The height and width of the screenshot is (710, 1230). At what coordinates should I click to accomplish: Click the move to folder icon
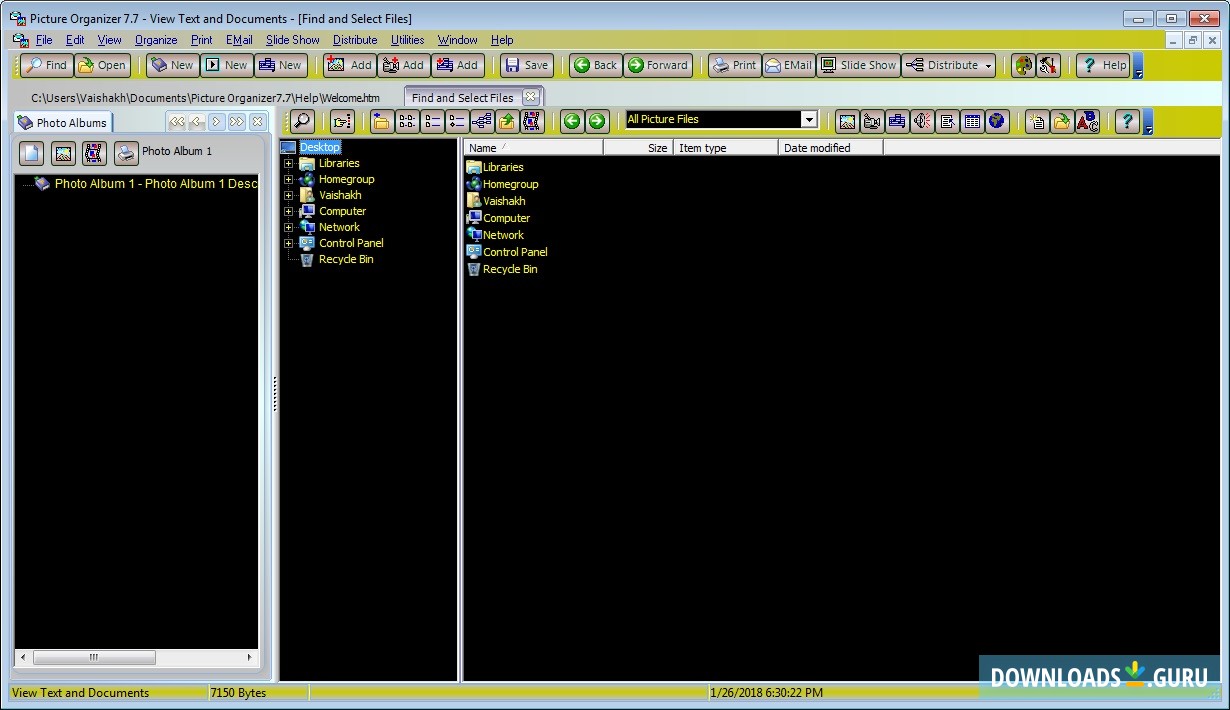[1062, 121]
